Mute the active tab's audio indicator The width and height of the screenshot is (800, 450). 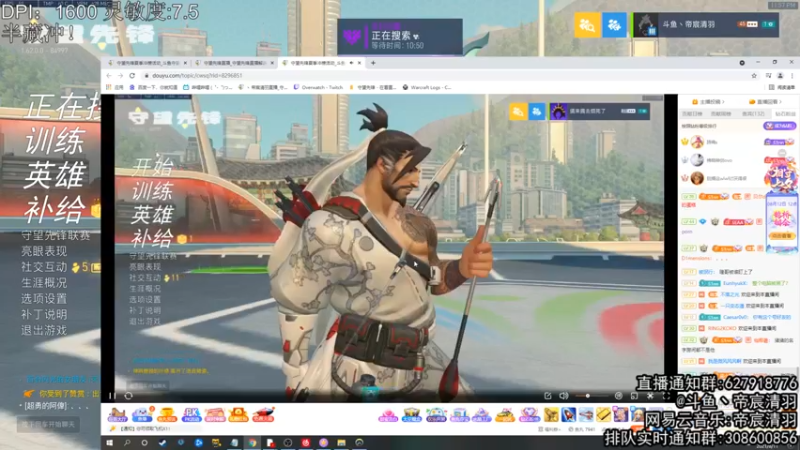click(x=351, y=63)
